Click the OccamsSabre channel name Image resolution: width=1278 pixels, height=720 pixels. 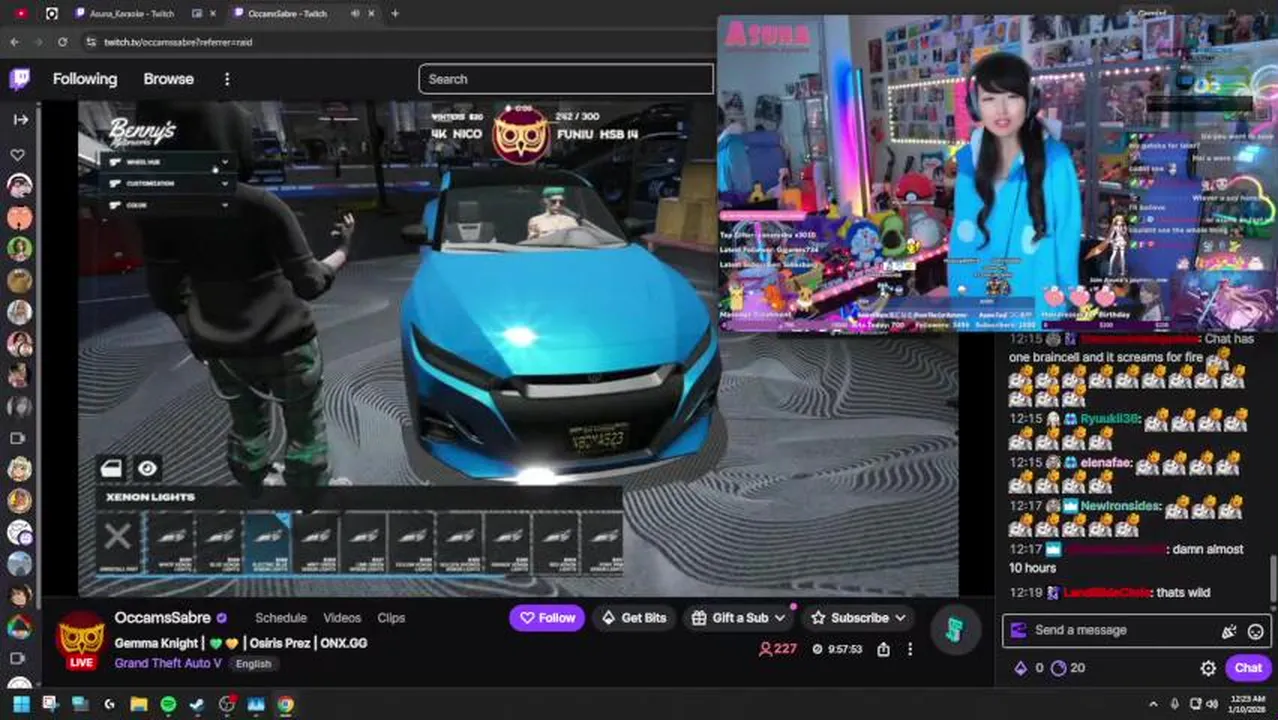click(162, 618)
